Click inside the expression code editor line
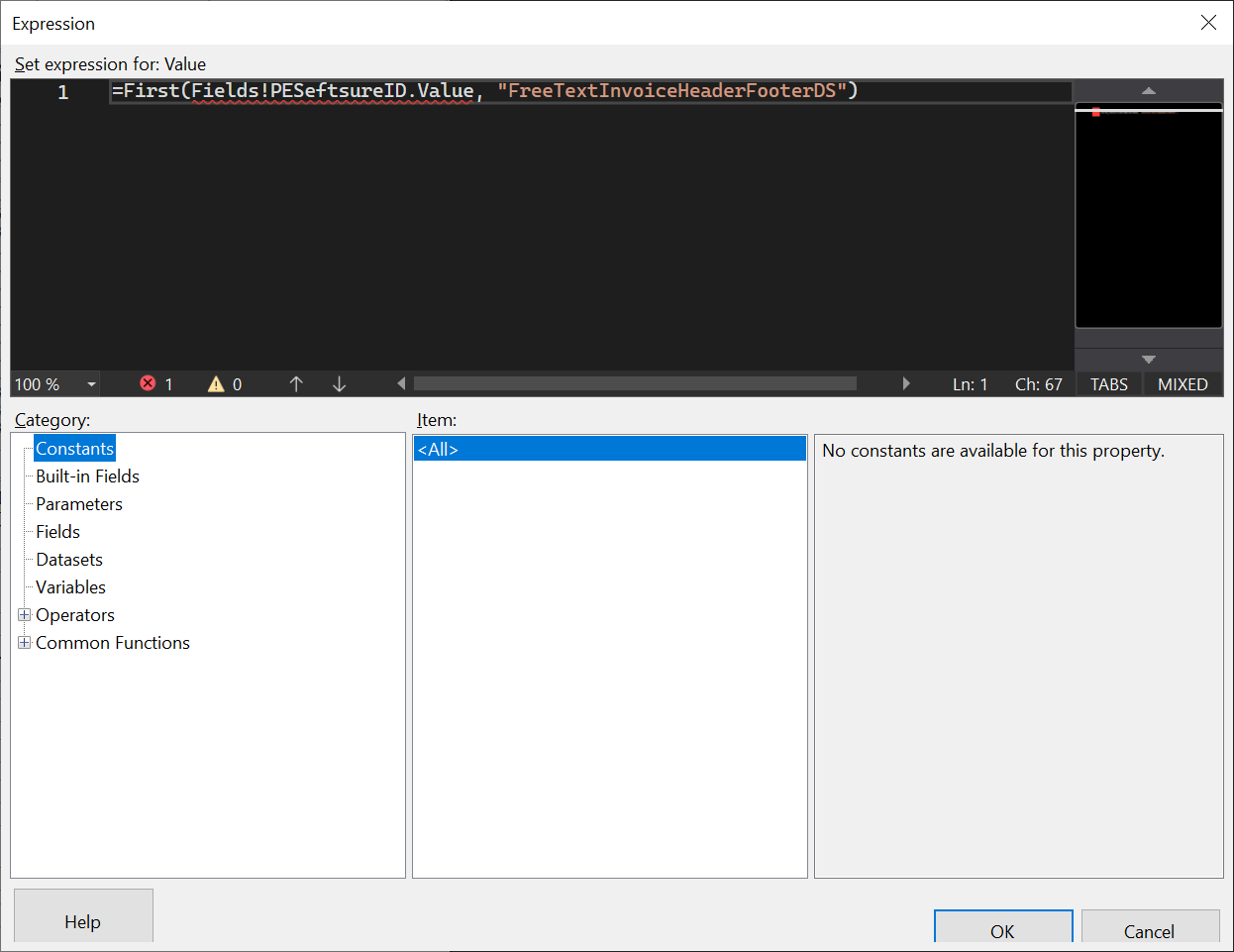 point(590,91)
